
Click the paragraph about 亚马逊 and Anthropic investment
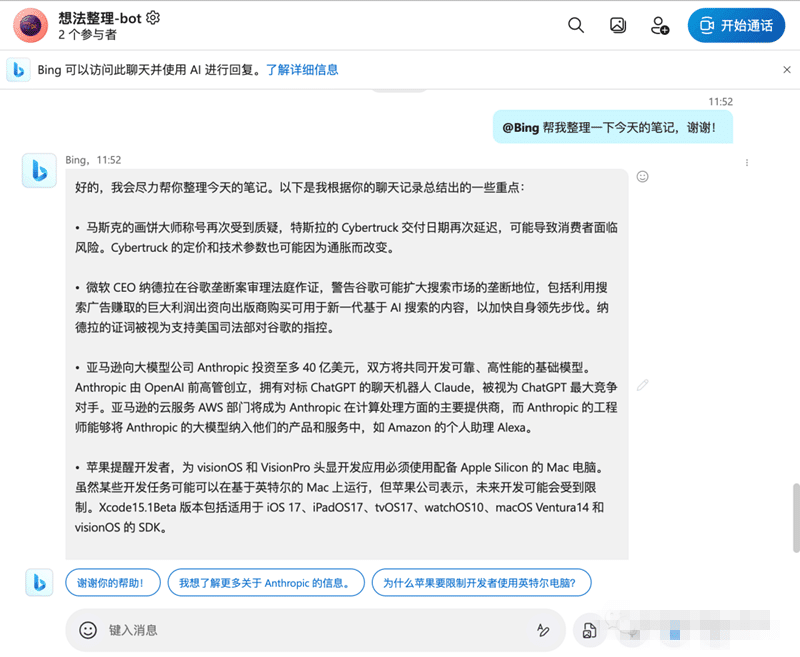click(x=346, y=397)
